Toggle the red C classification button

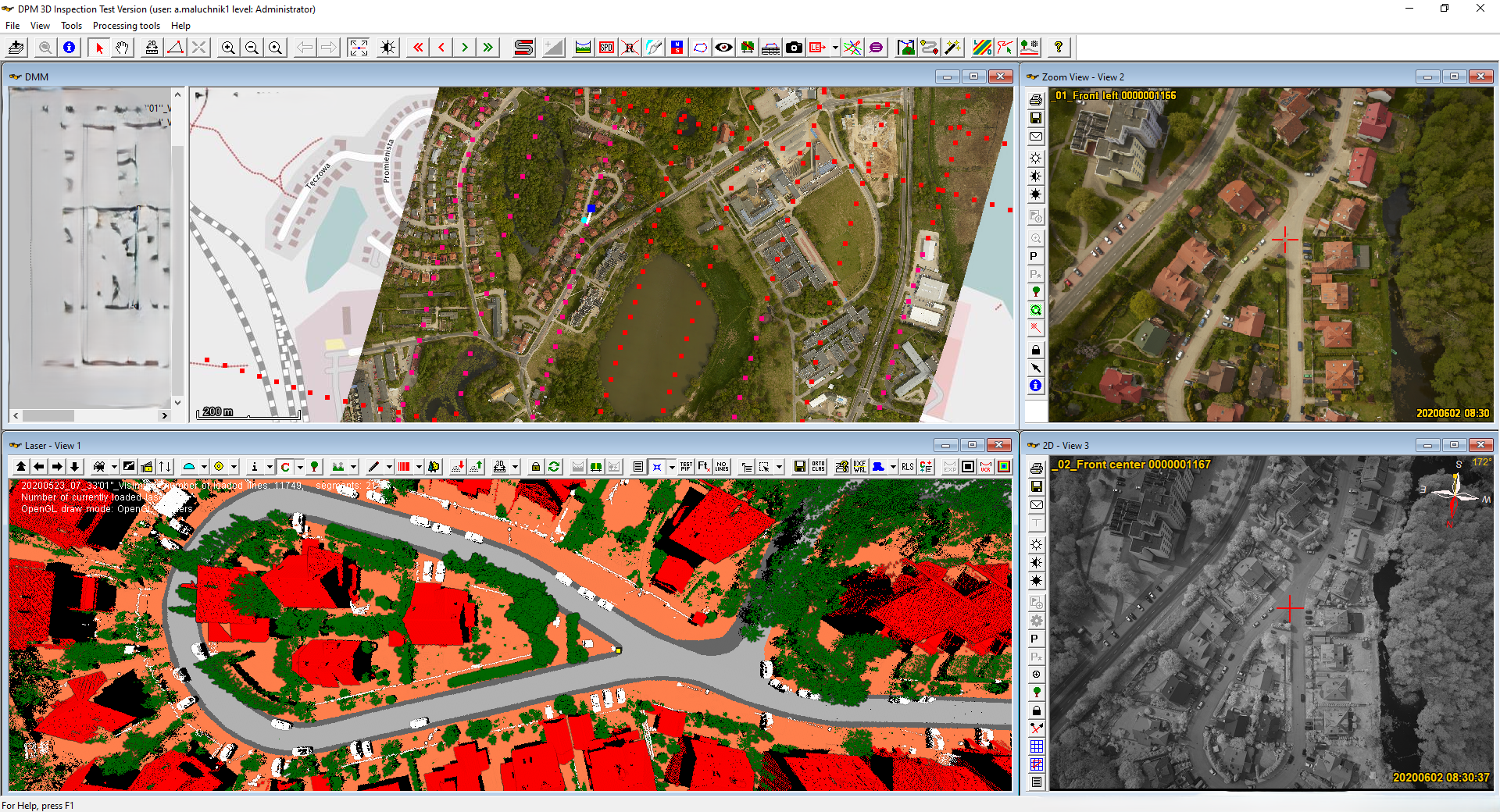coord(285,467)
